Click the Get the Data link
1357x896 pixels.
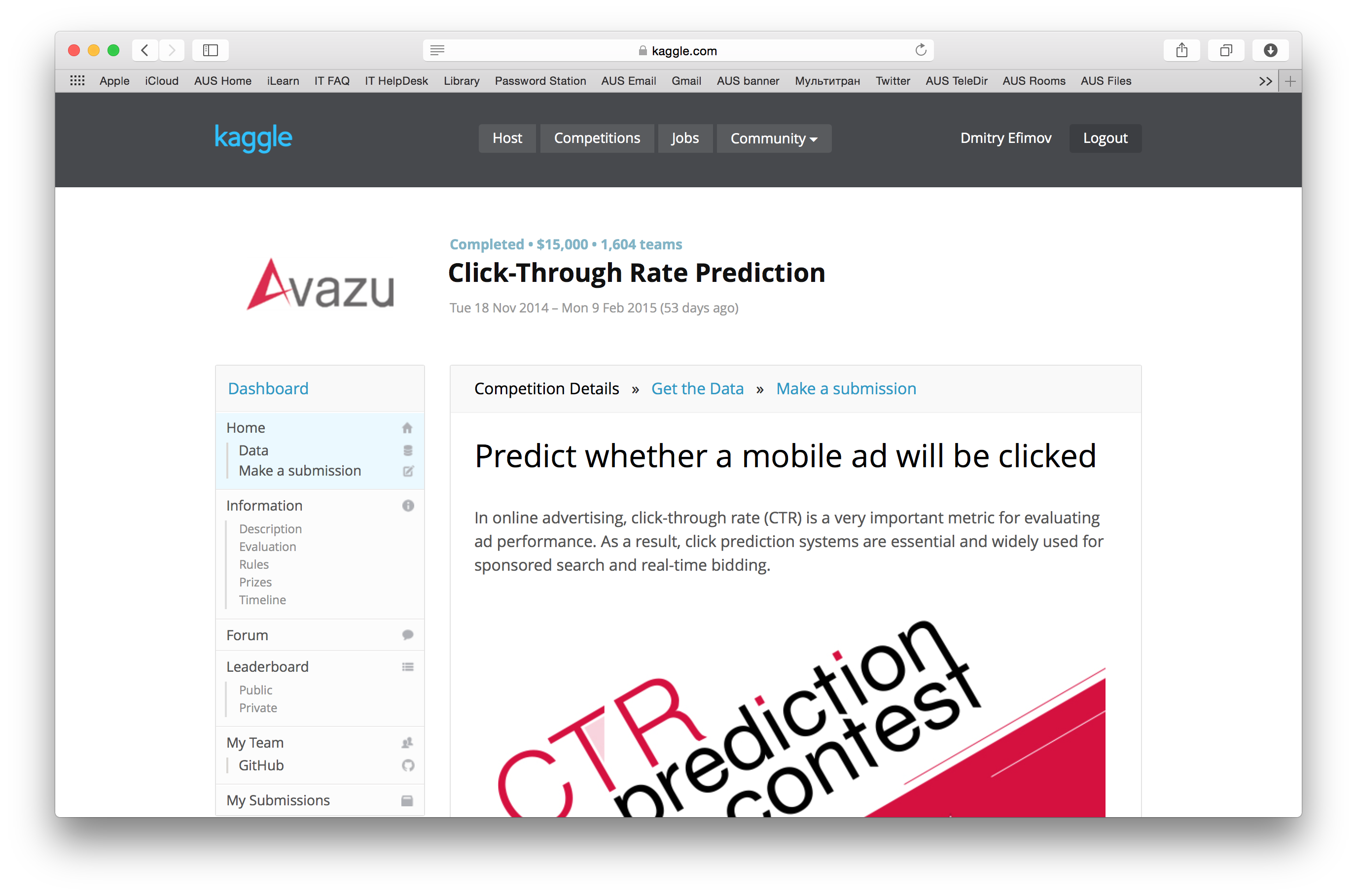(698, 388)
